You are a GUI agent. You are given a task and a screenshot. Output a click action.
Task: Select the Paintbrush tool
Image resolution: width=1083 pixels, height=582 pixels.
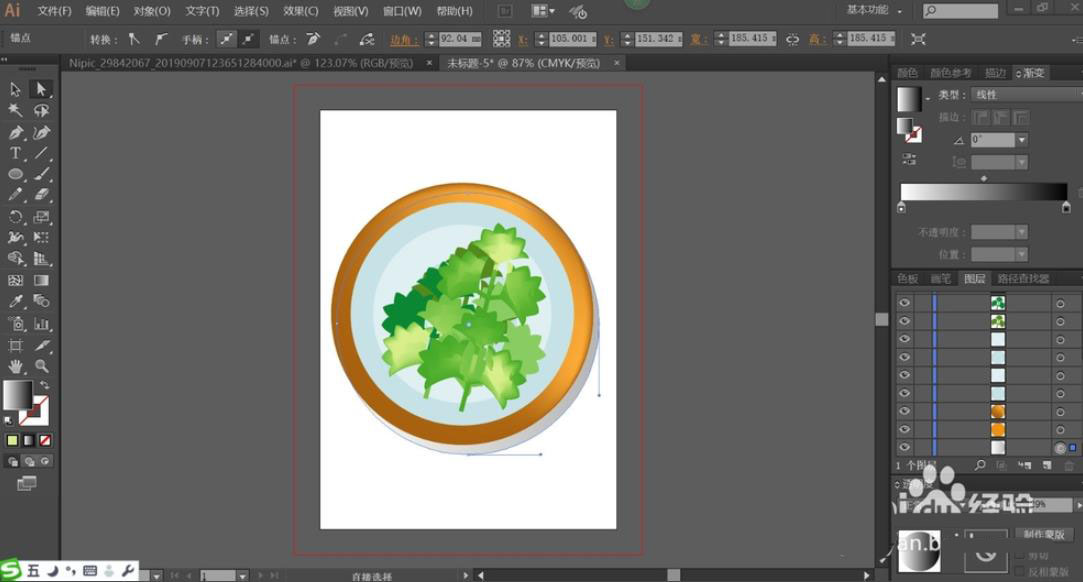point(41,174)
